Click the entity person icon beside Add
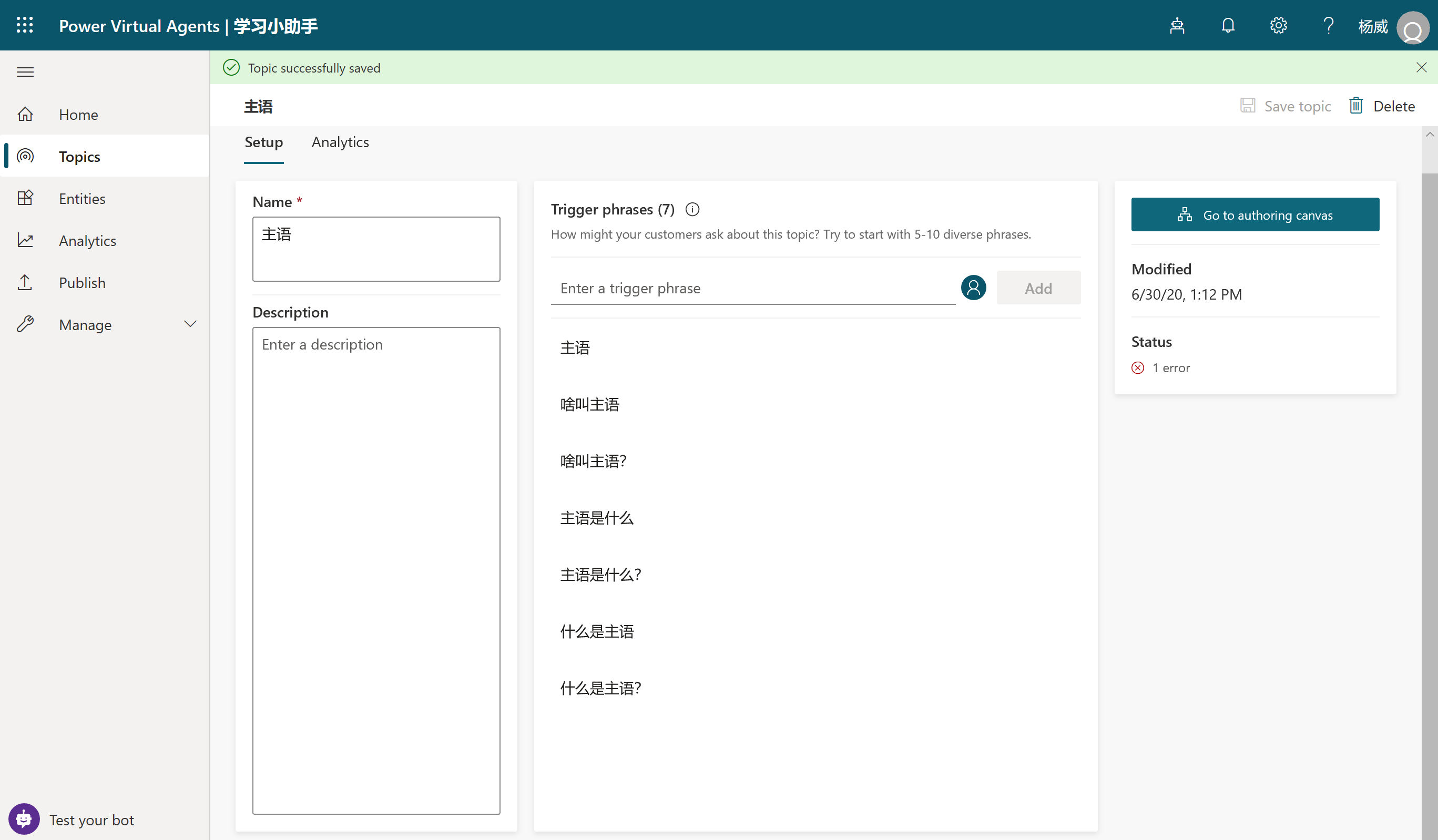 973,288
